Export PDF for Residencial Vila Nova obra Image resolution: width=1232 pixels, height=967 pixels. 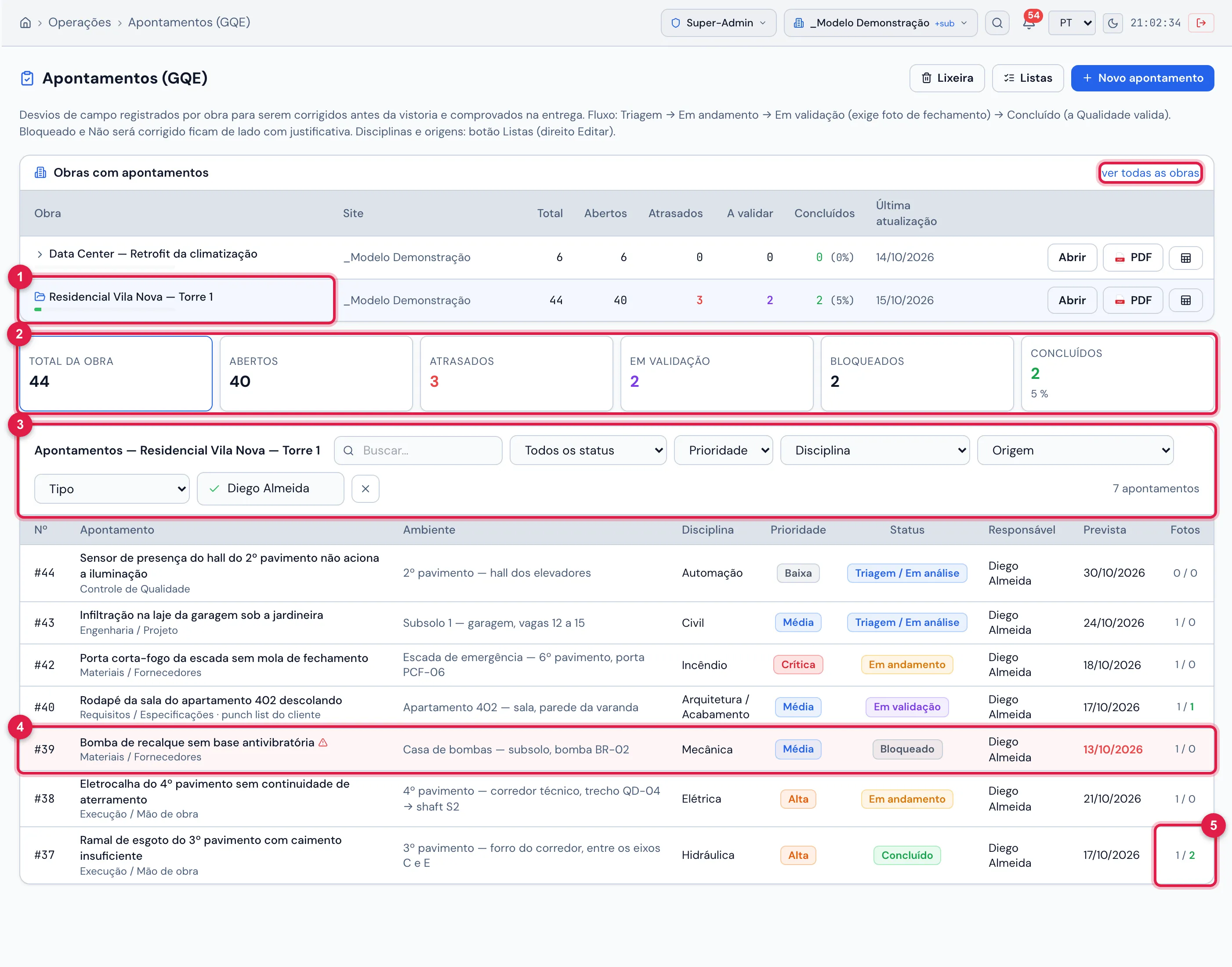click(x=1133, y=301)
